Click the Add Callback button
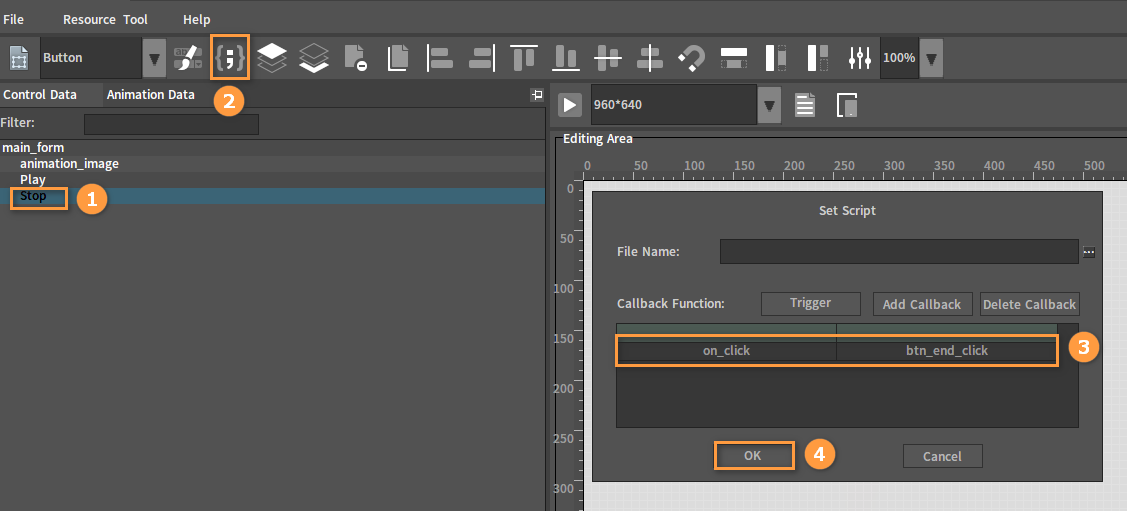1127x511 pixels. click(922, 304)
